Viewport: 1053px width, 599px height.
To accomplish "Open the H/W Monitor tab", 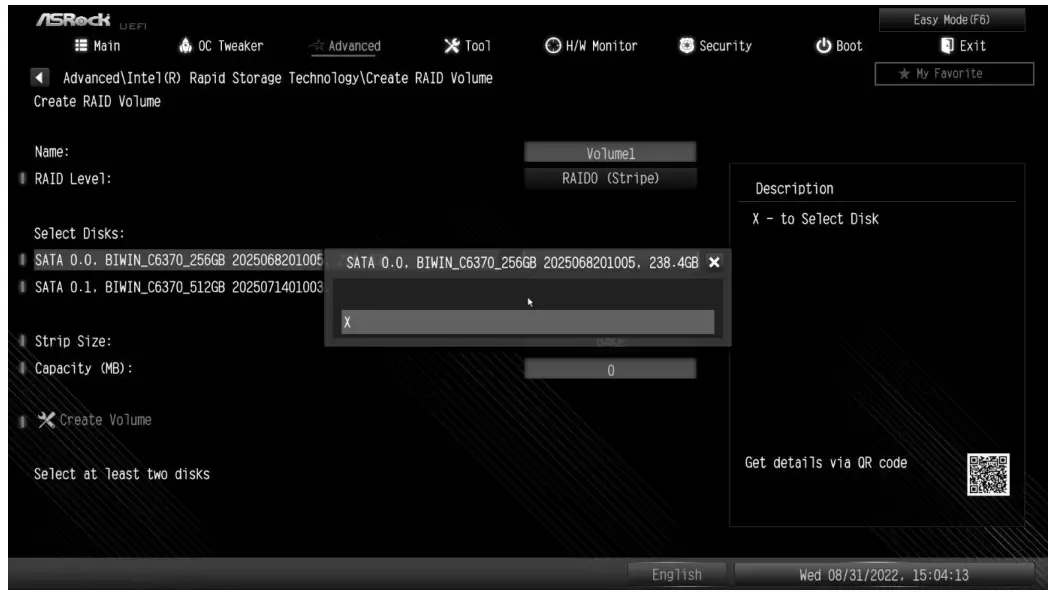I will click(x=591, y=46).
